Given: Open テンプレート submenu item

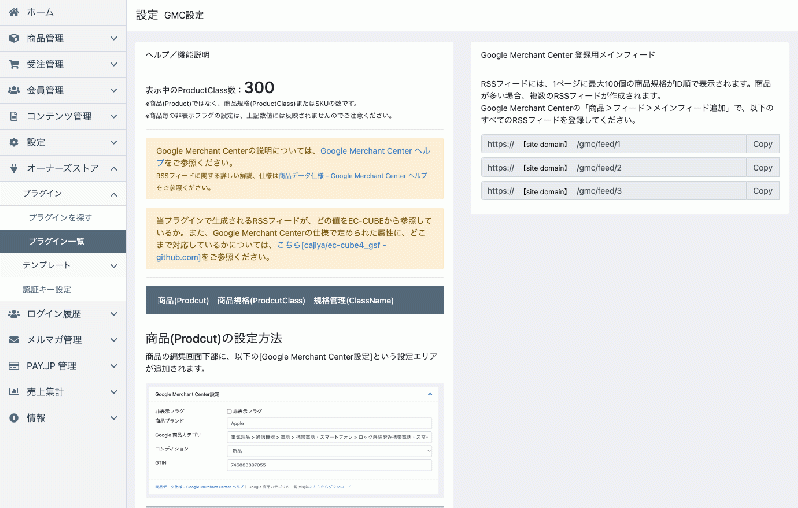Looking at the screenshot, I should (x=63, y=265).
